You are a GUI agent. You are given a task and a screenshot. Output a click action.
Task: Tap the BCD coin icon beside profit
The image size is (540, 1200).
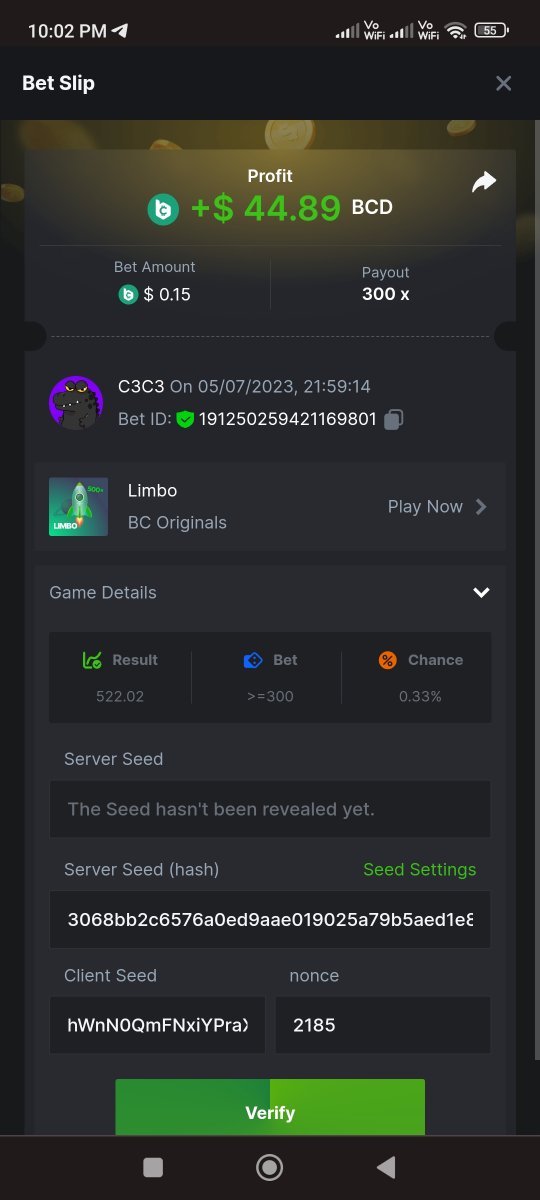pos(163,209)
